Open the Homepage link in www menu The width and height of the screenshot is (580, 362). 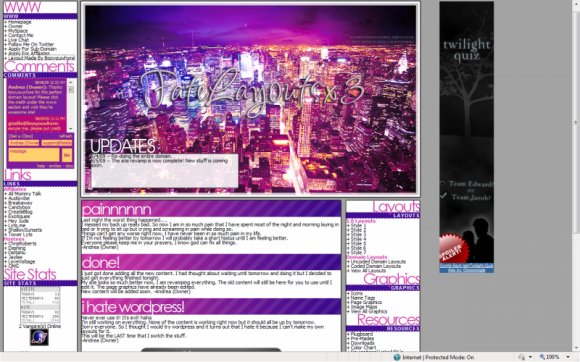coord(20,22)
